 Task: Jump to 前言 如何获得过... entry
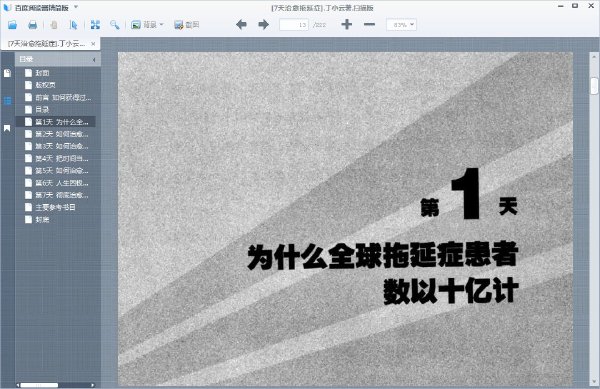coord(63,98)
